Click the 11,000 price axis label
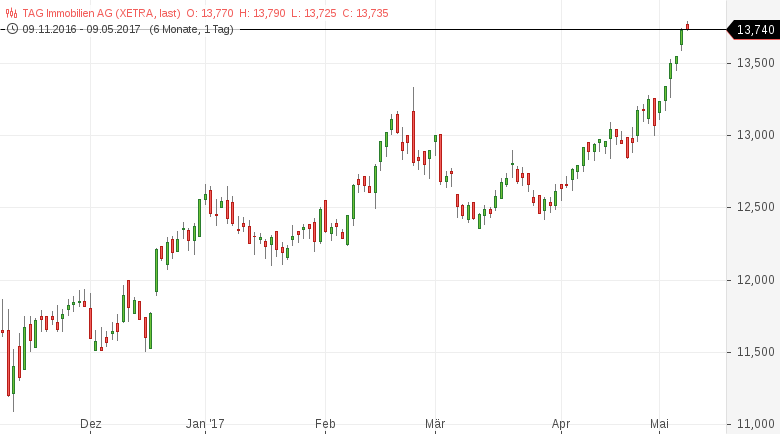This screenshot has width=780, height=434. (756, 424)
